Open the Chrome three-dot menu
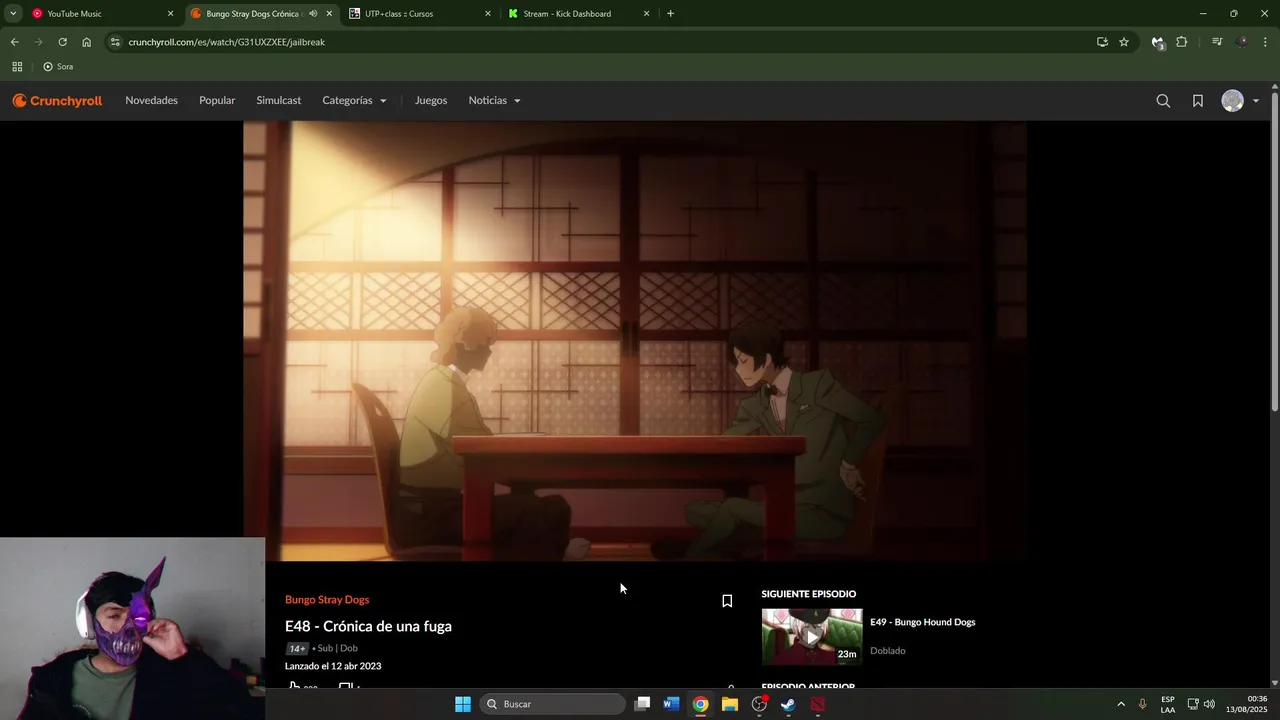Image resolution: width=1280 pixels, height=720 pixels. coord(1266,42)
